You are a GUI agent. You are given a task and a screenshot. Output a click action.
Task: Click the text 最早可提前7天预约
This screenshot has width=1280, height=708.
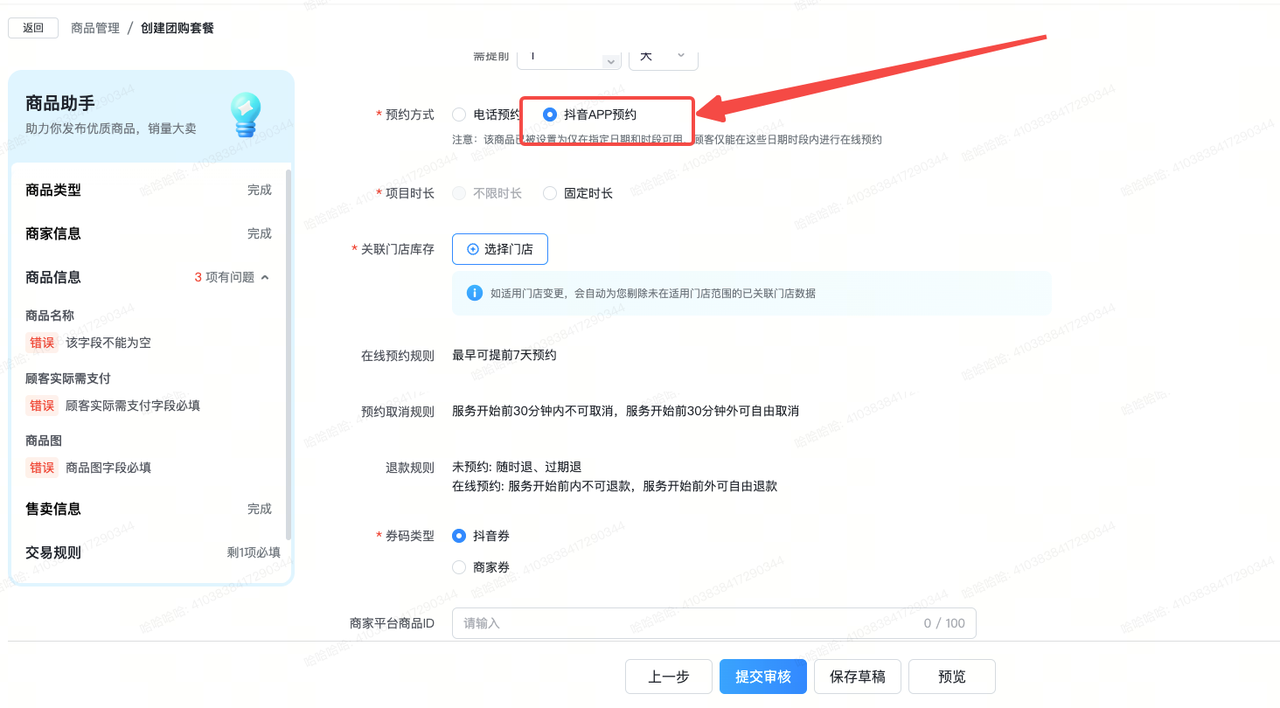coord(504,355)
